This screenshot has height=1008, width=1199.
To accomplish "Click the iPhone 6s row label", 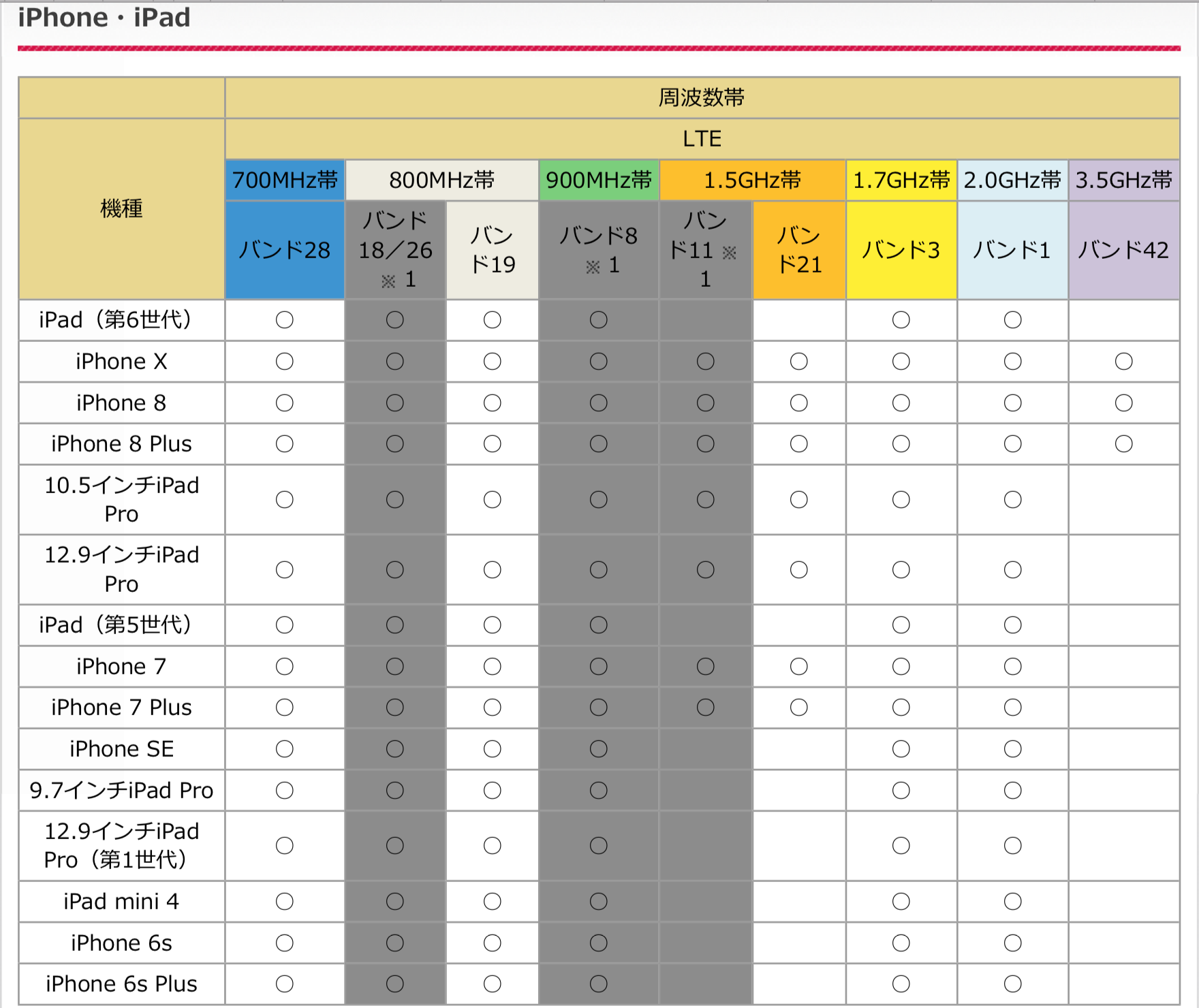I will 122,943.
